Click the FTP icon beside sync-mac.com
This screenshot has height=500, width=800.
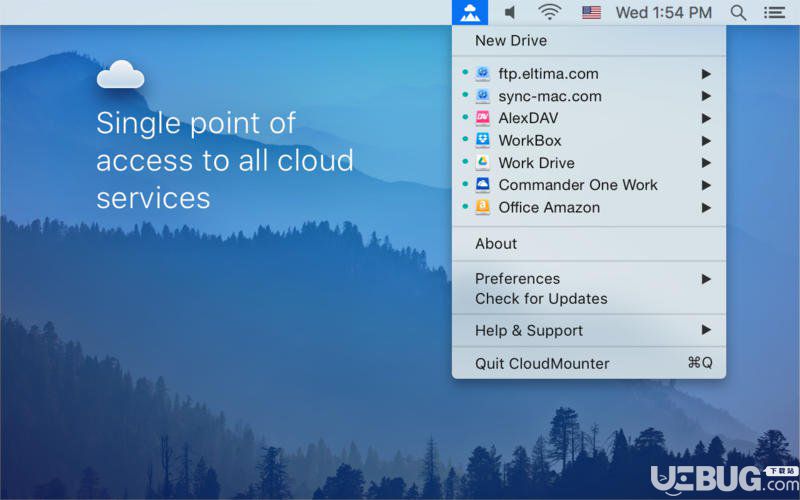483,96
